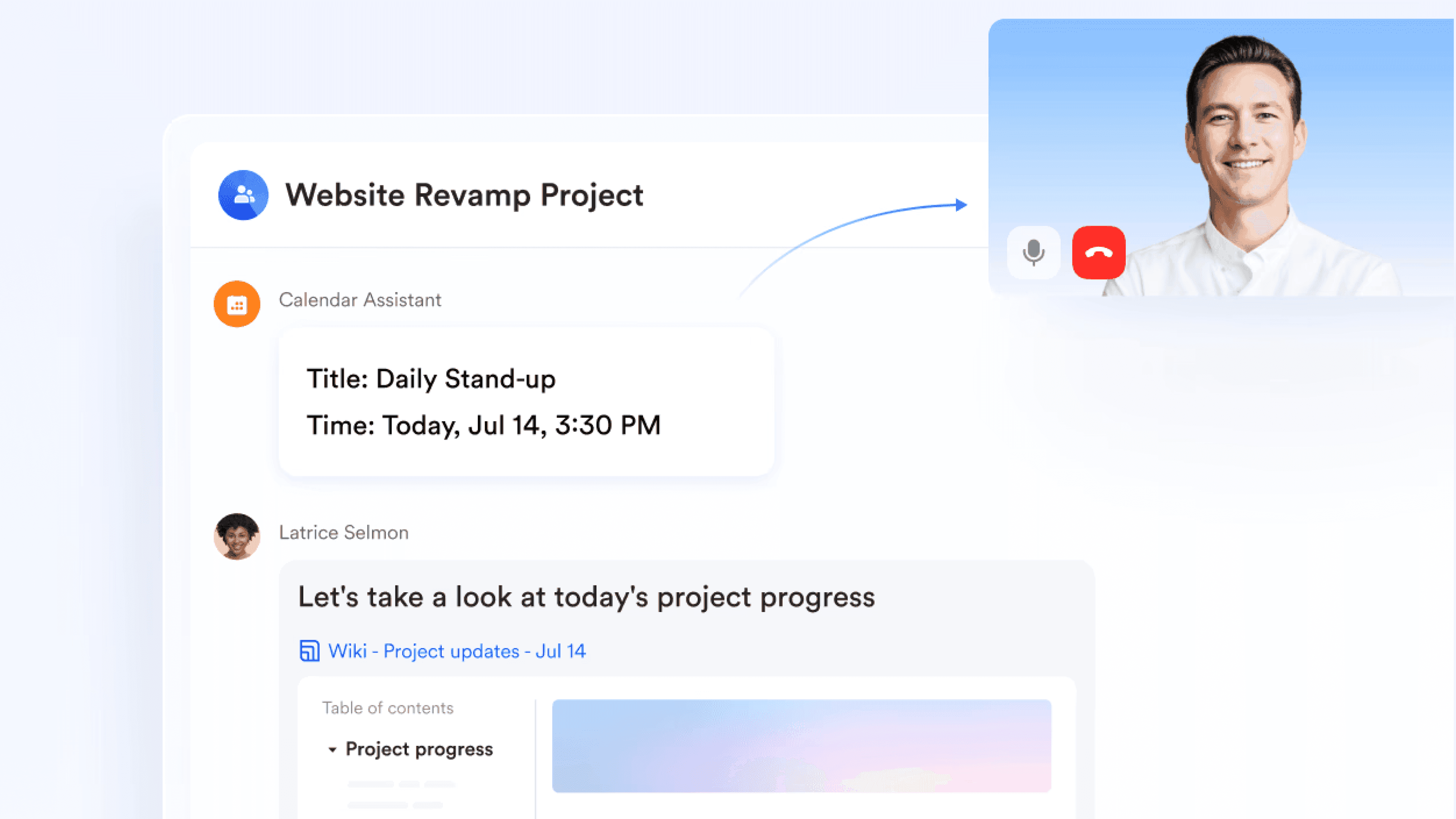Click the video call participant feed

click(x=1221, y=157)
